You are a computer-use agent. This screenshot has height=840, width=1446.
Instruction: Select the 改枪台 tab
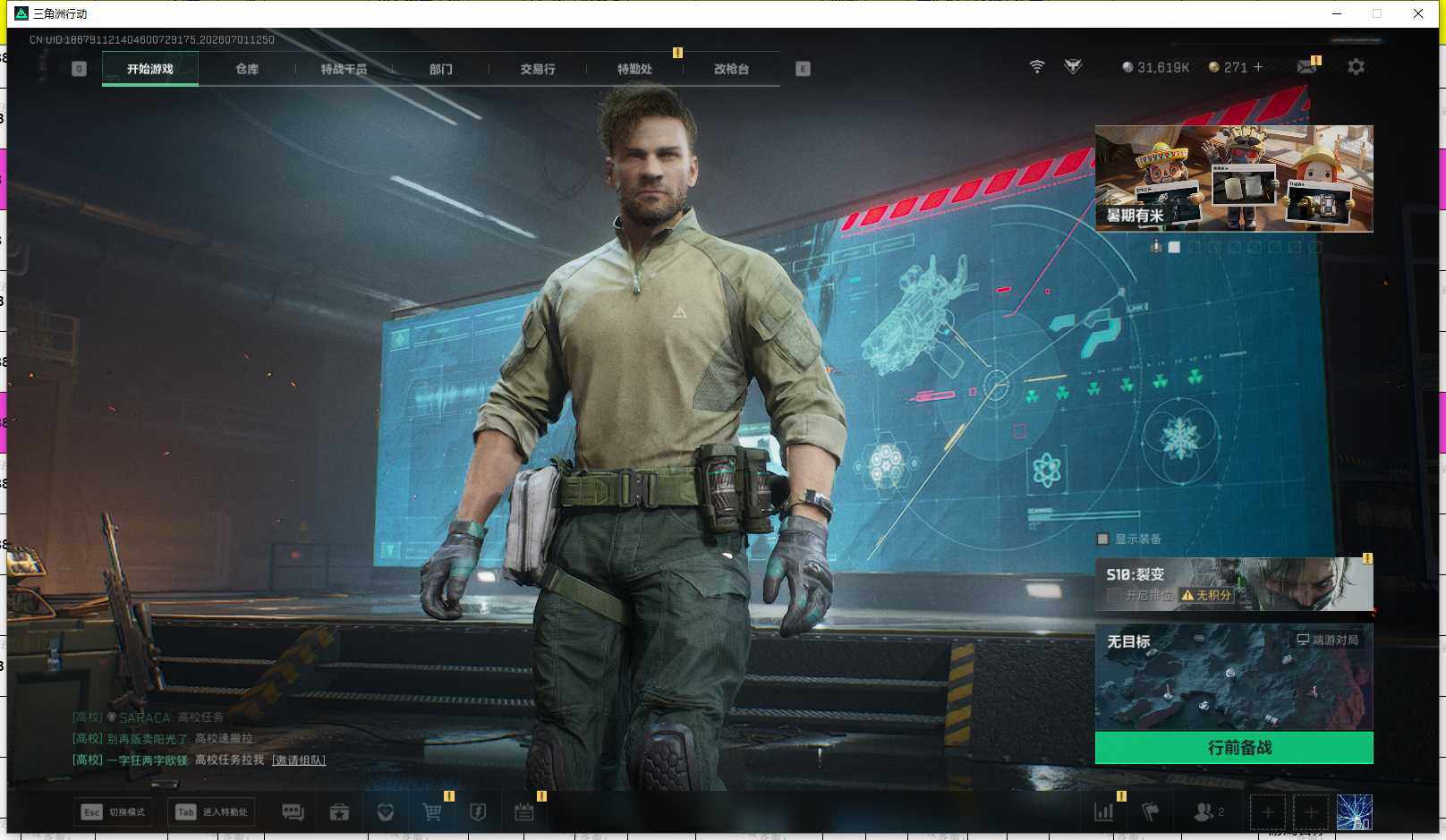click(x=731, y=69)
